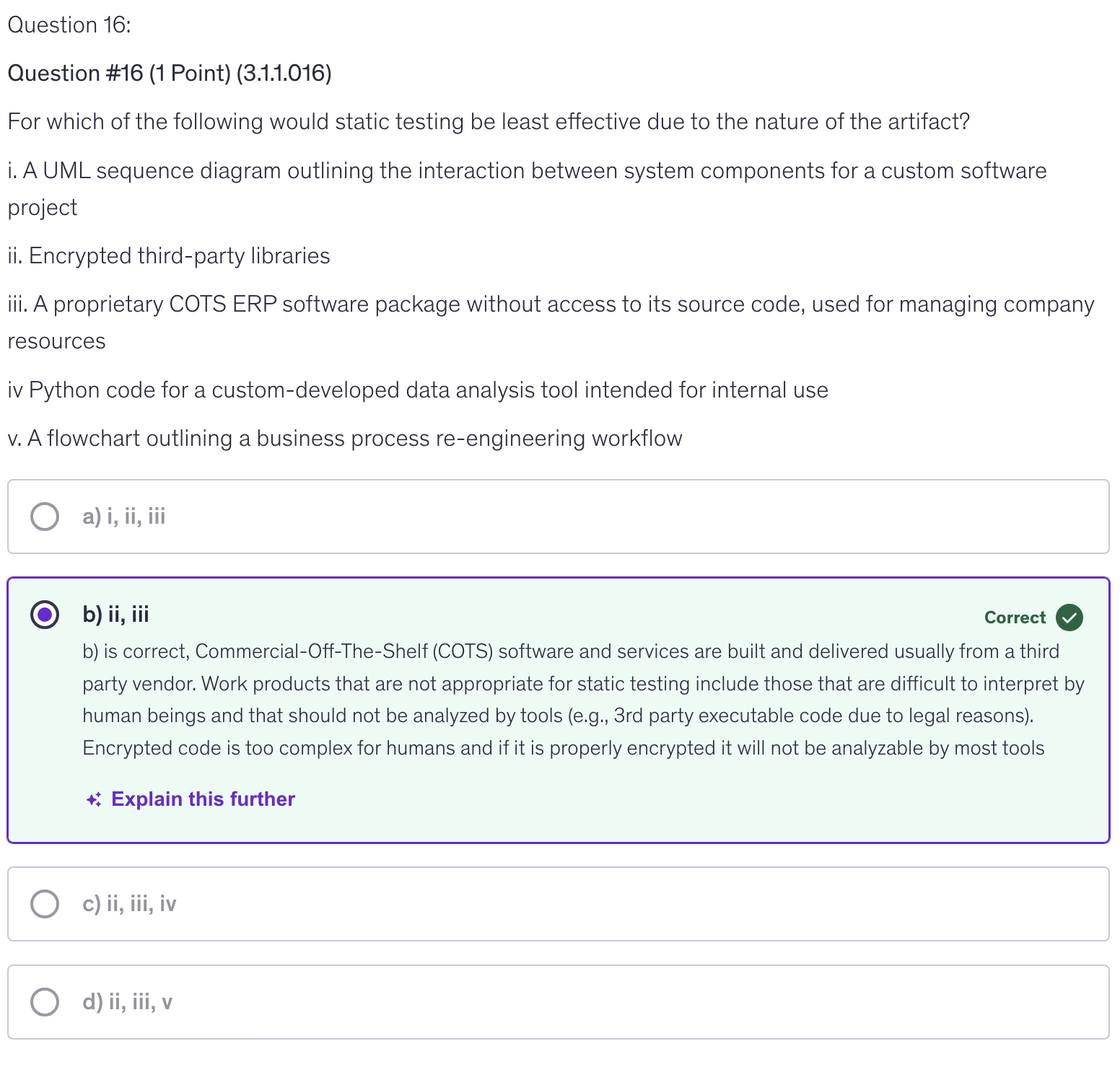Select radio button for option c) ii, iii, iv
Viewport: 1120px width, 1072px height.
click(45, 904)
